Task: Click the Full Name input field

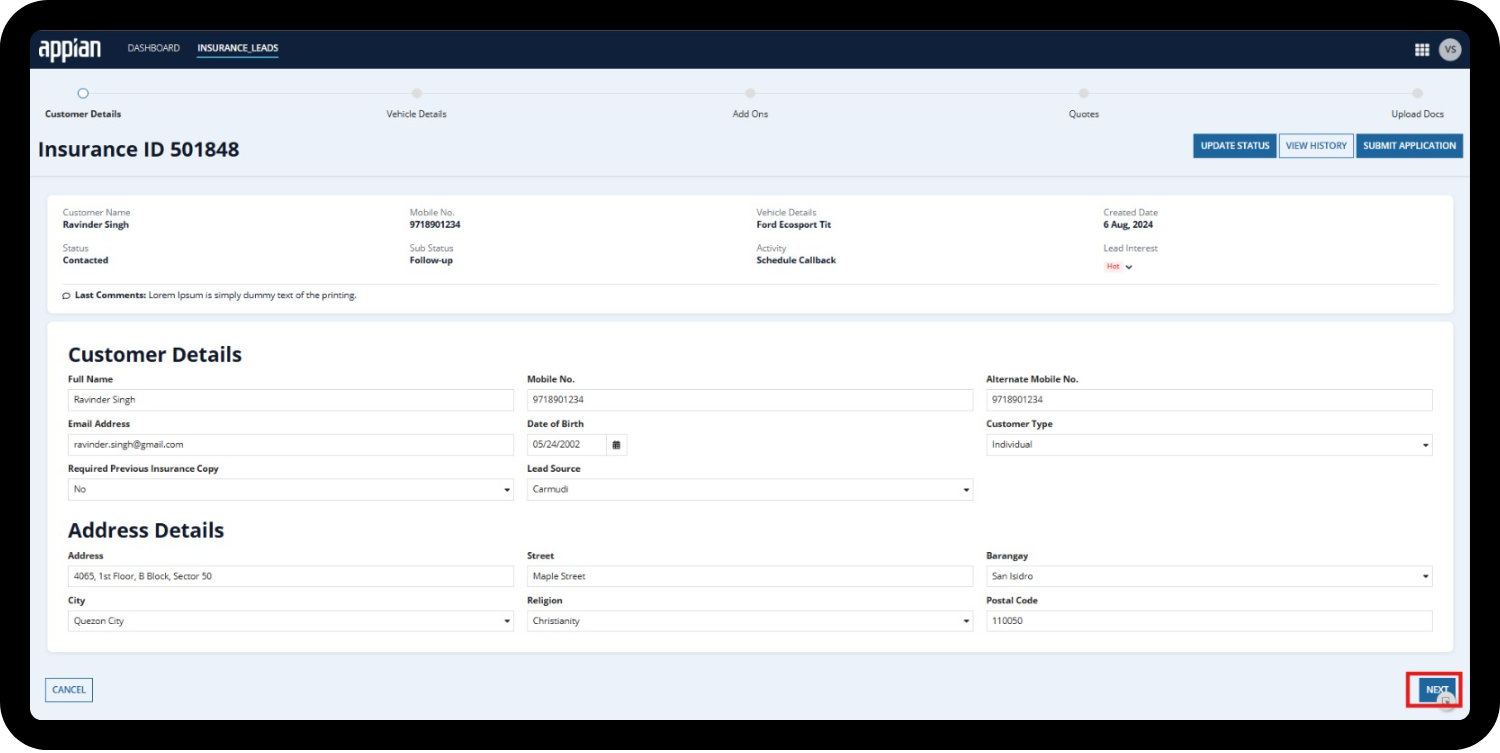Action: [x=291, y=400]
